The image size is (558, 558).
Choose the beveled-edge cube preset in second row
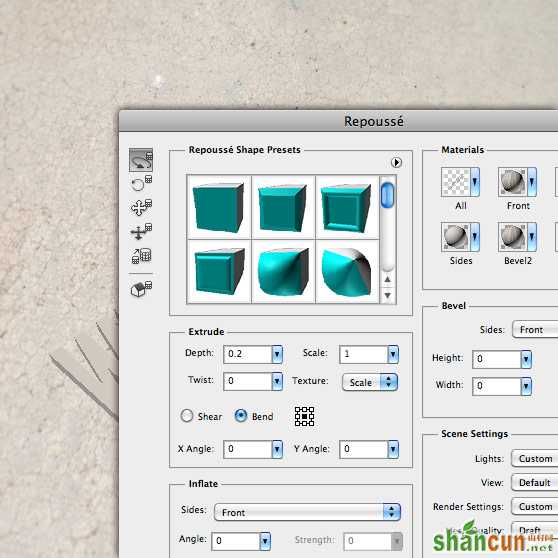(x=219, y=272)
